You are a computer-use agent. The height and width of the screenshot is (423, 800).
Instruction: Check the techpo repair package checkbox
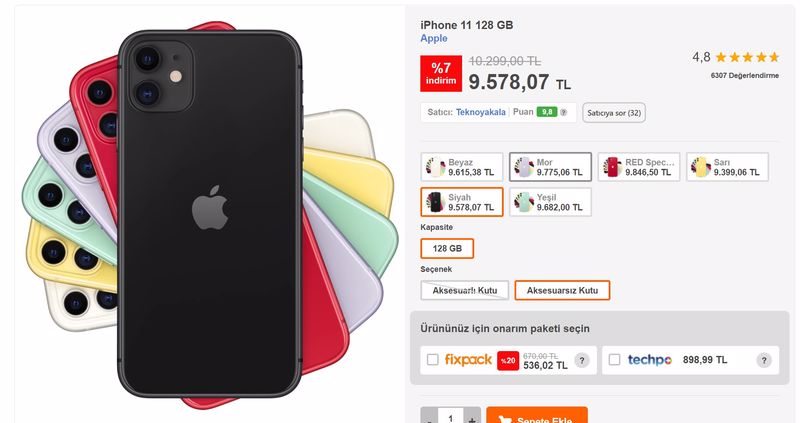tap(614, 360)
